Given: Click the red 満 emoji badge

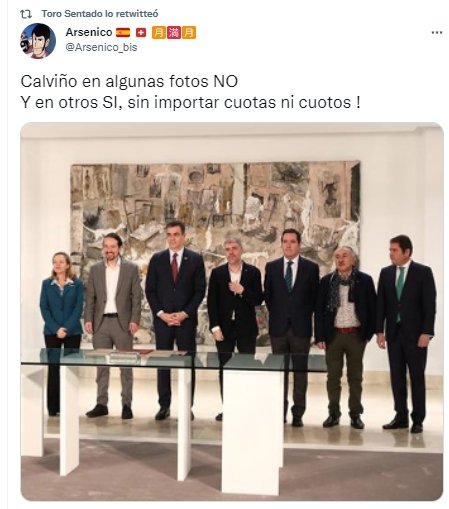Looking at the screenshot, I should (x=174, y=33).
